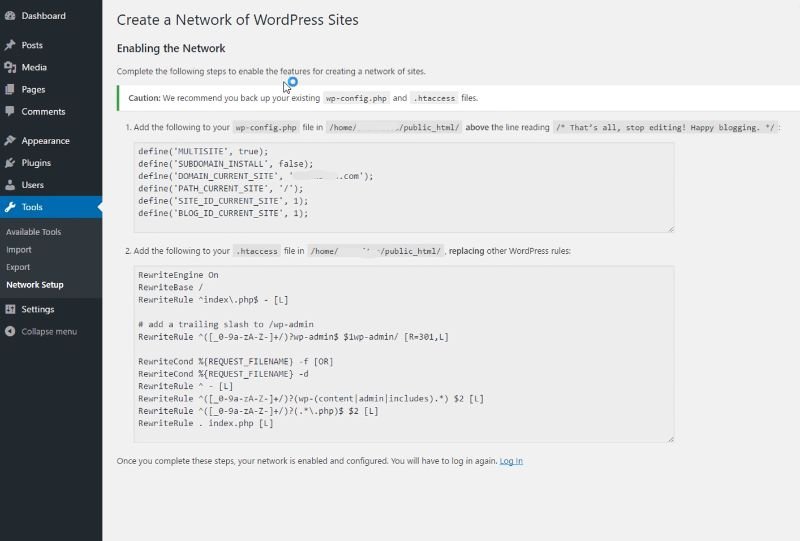Image resolution: width=800 pixels, height=541 pixels.
Task: Click the Appearance paintbrush icon
Action: click(x=10, y=140)
